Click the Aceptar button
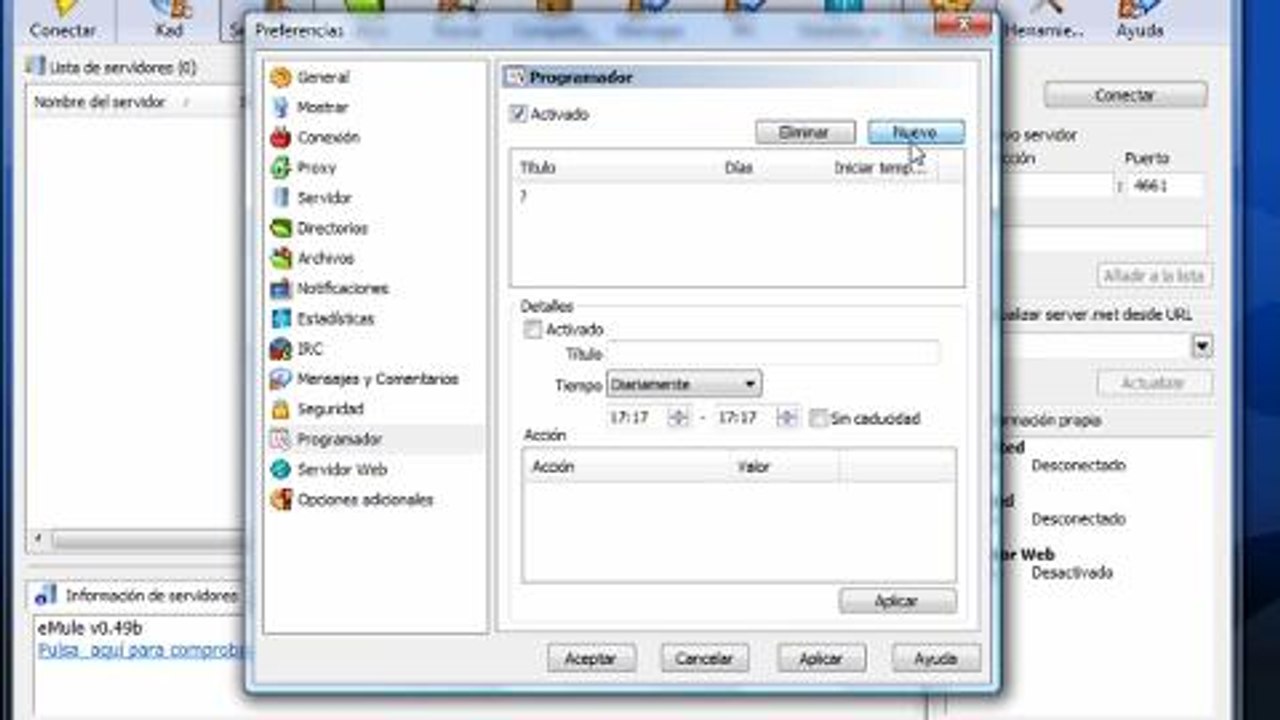Screen dimensions: 1280x720 click(591, 659)
